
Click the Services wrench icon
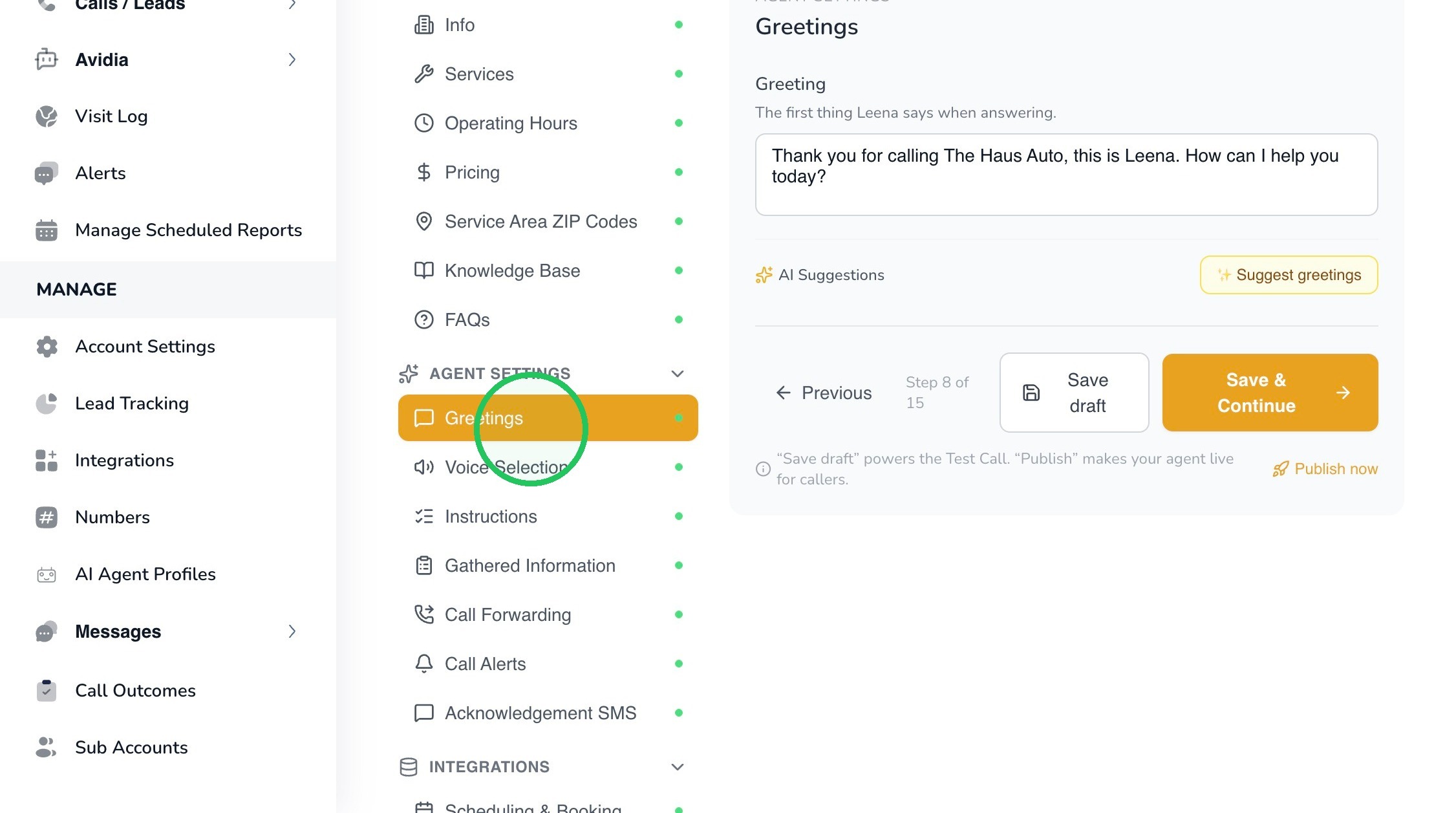pyautogui.click(x=424, y=74)
